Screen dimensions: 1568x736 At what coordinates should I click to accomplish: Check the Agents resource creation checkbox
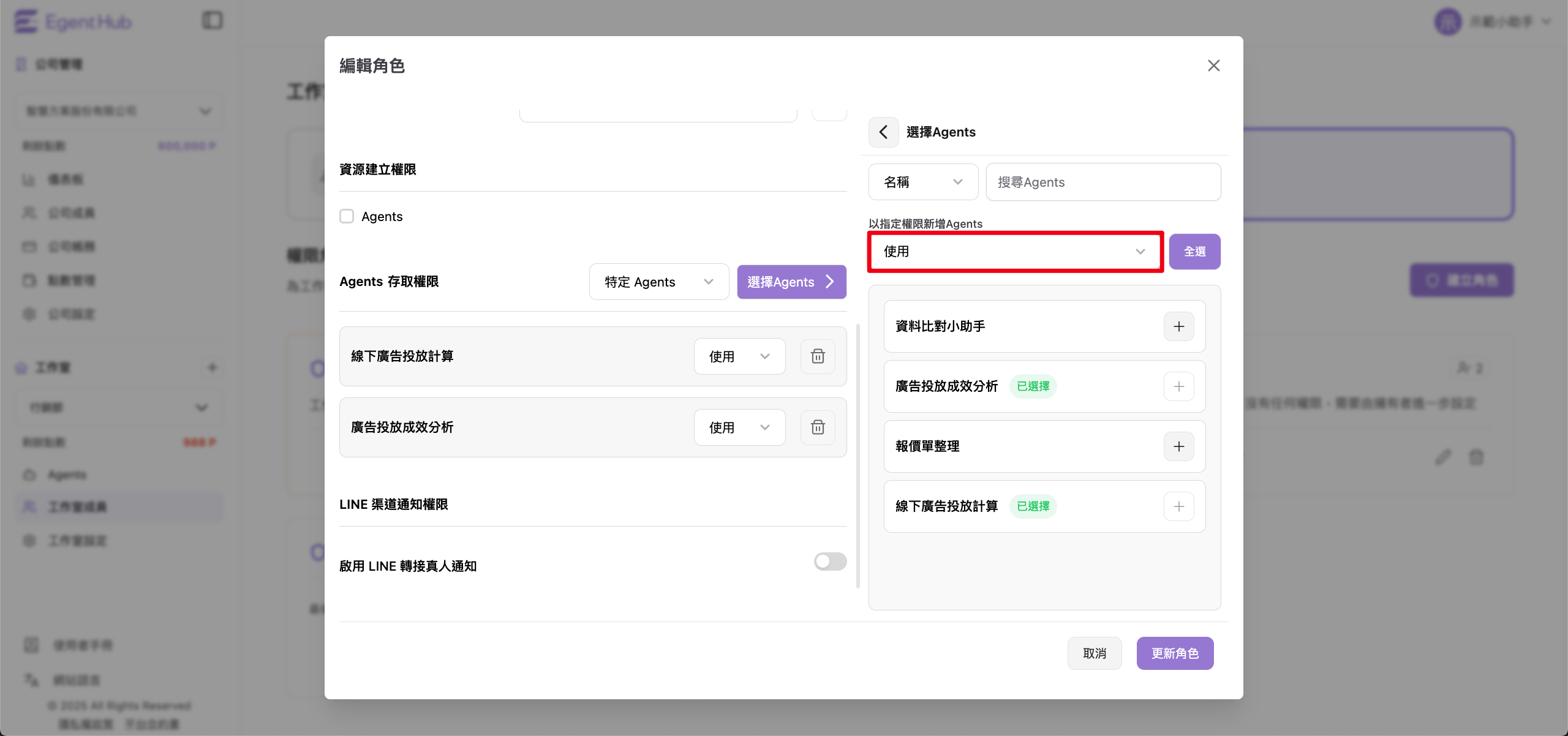(347, 216)
